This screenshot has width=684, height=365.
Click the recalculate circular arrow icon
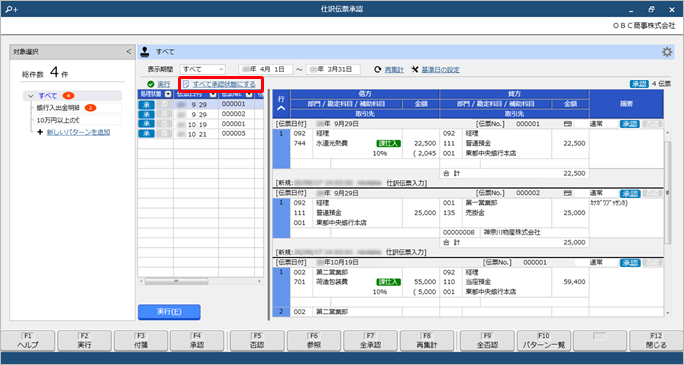coord(378,70)
